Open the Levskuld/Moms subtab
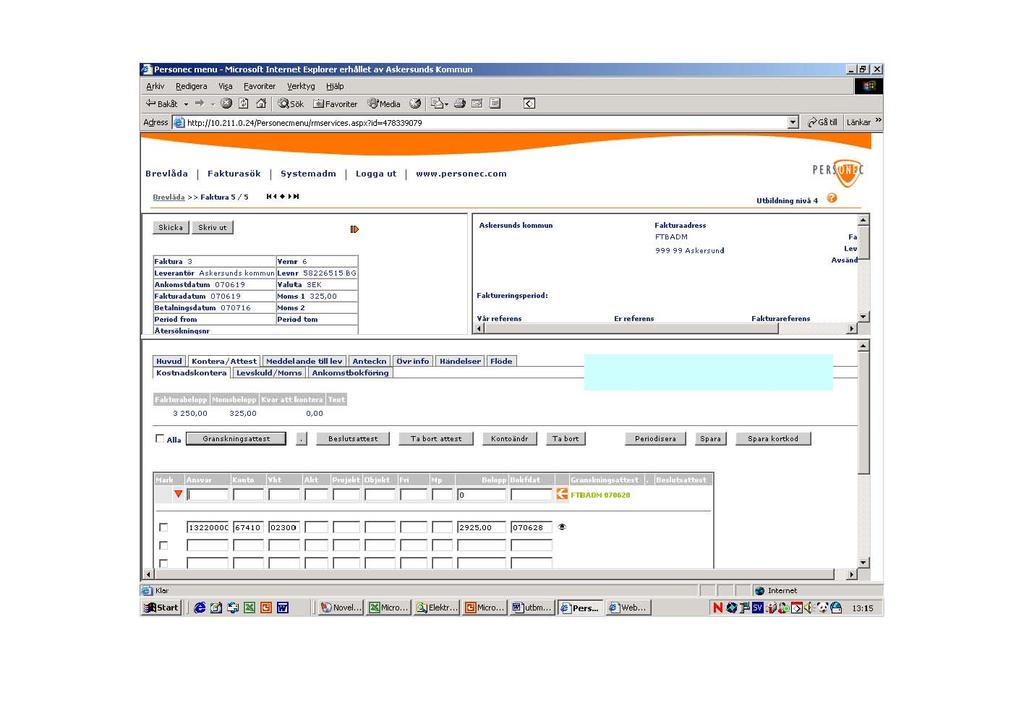 pos(268,373)
